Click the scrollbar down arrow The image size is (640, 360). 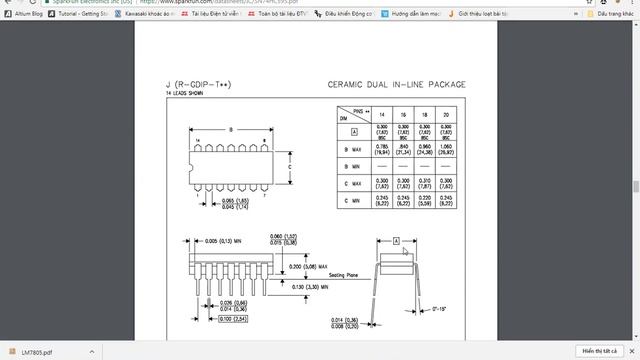tap(636, 337)
